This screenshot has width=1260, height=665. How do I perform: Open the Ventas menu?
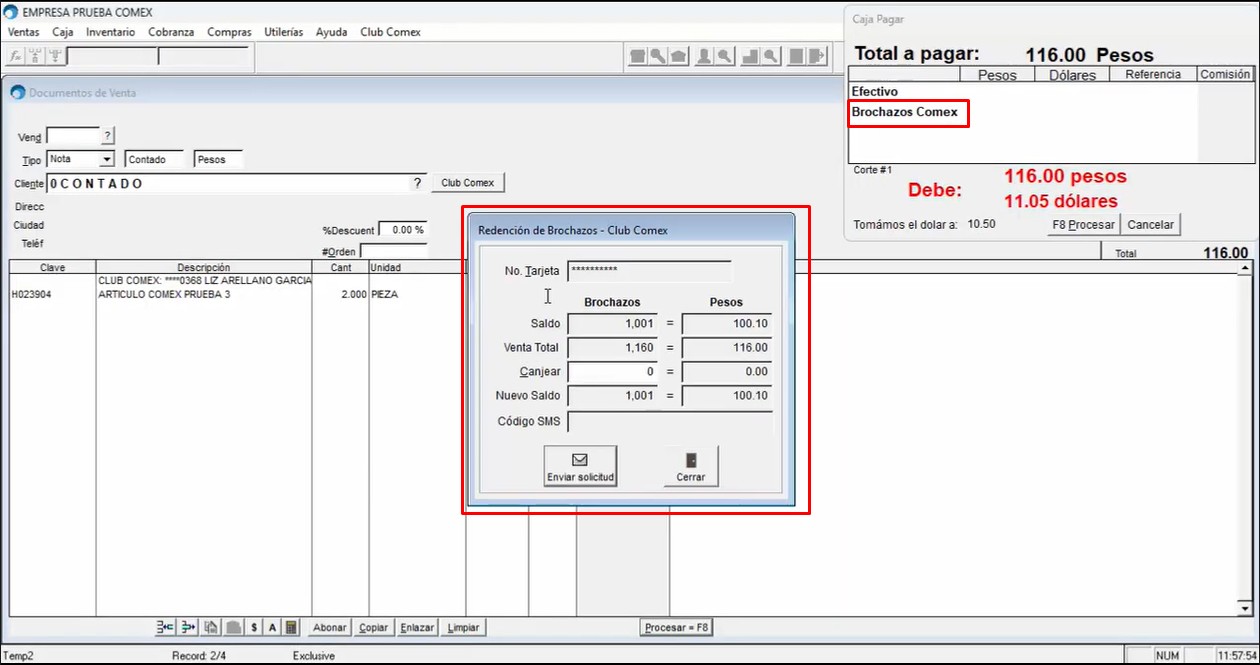coord(24,32)
